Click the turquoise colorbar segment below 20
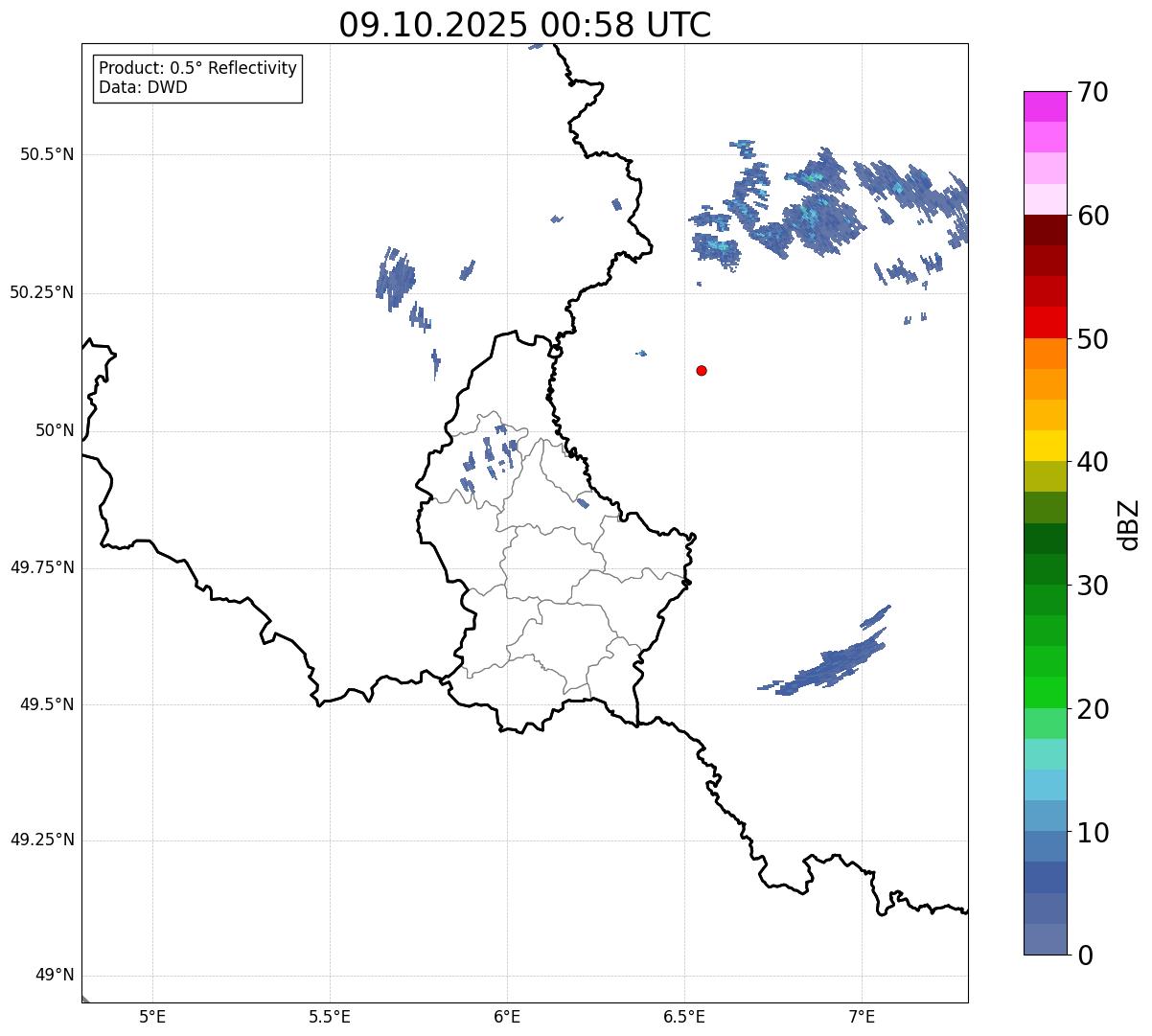This screenshot has height=1036, width=1152. pos(1046,754)
